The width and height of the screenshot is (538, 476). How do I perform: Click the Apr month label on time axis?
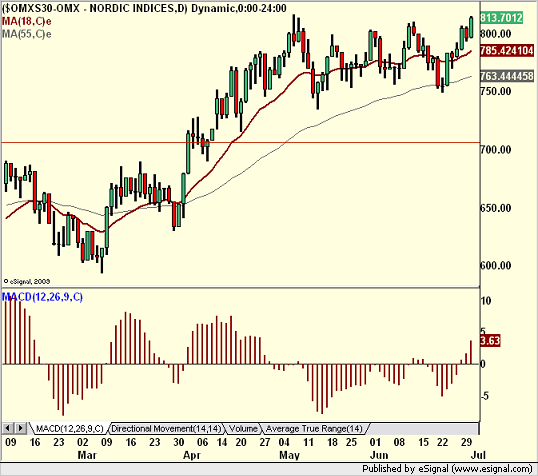coord(191,455)
